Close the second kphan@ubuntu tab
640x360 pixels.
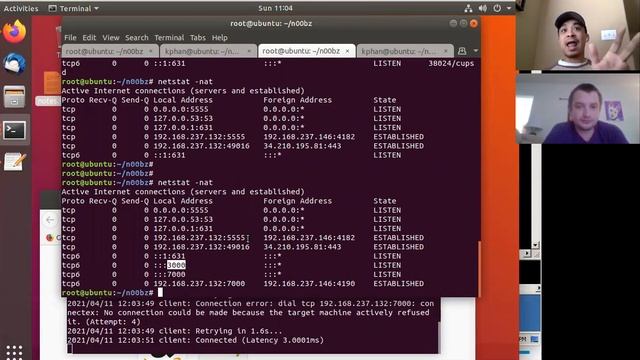tap(249, 51)
